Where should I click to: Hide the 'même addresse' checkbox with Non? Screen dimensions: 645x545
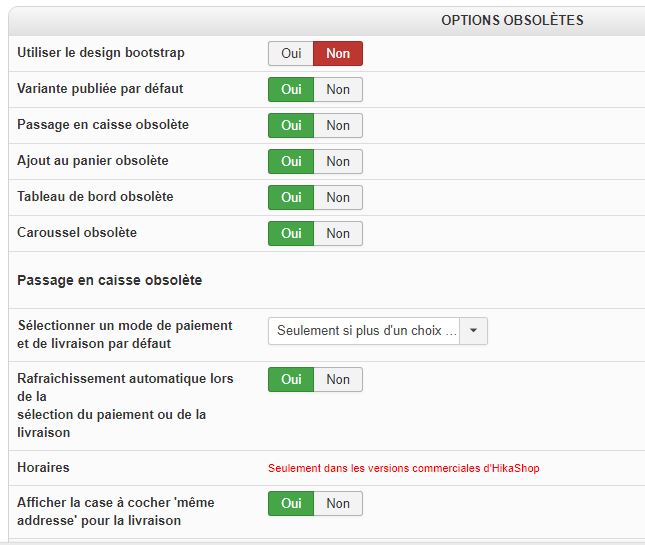338,503
